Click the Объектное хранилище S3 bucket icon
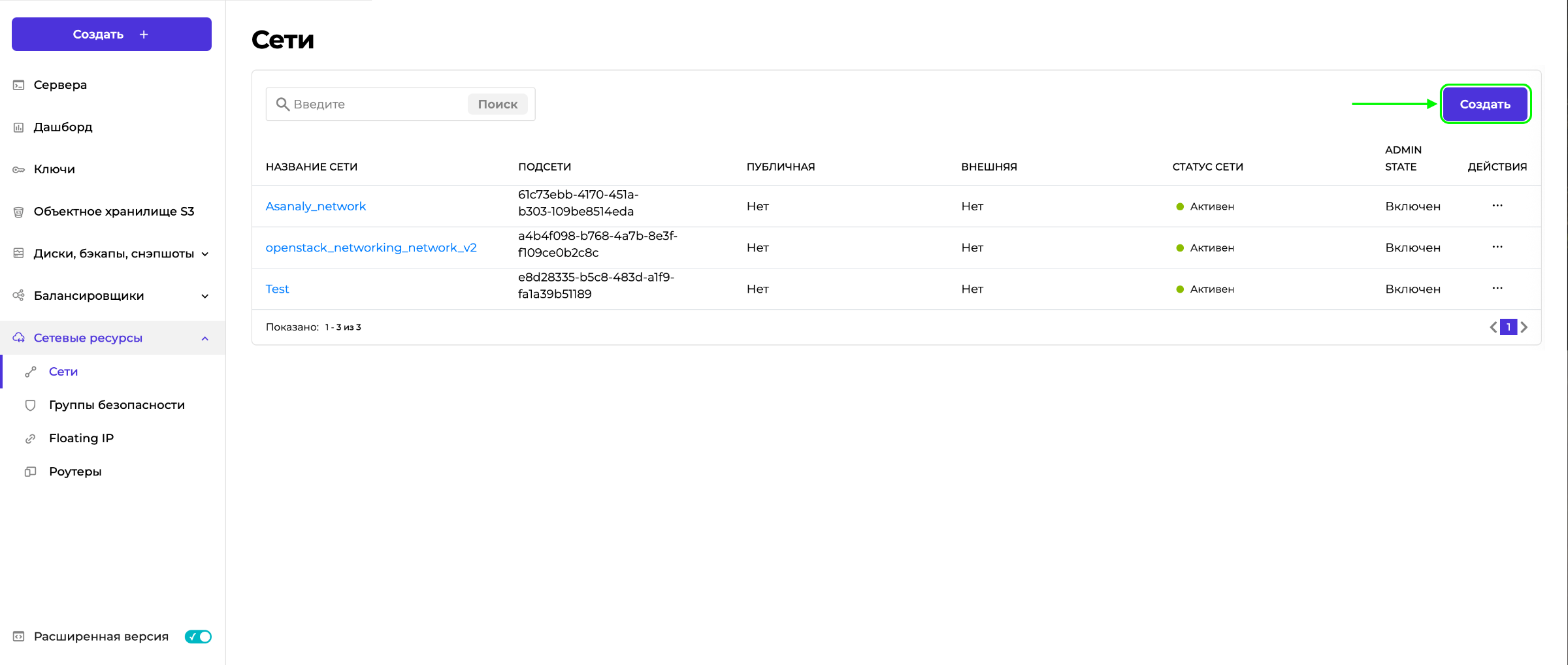 click(x=19, y=212)
